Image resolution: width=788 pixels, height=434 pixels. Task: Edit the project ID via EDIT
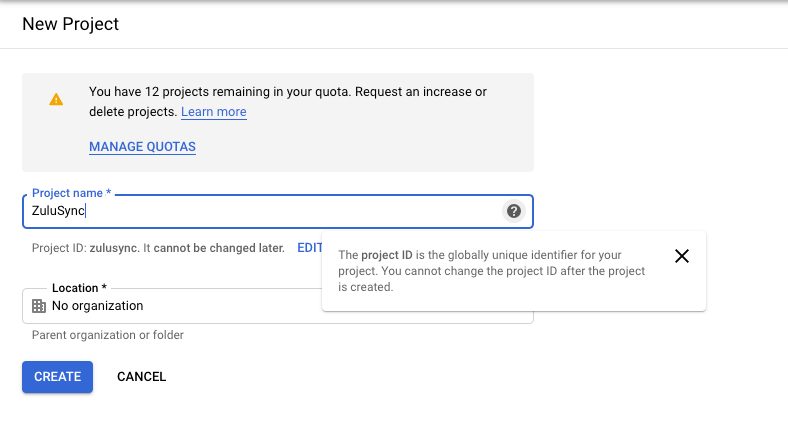[x=310, y=248]
